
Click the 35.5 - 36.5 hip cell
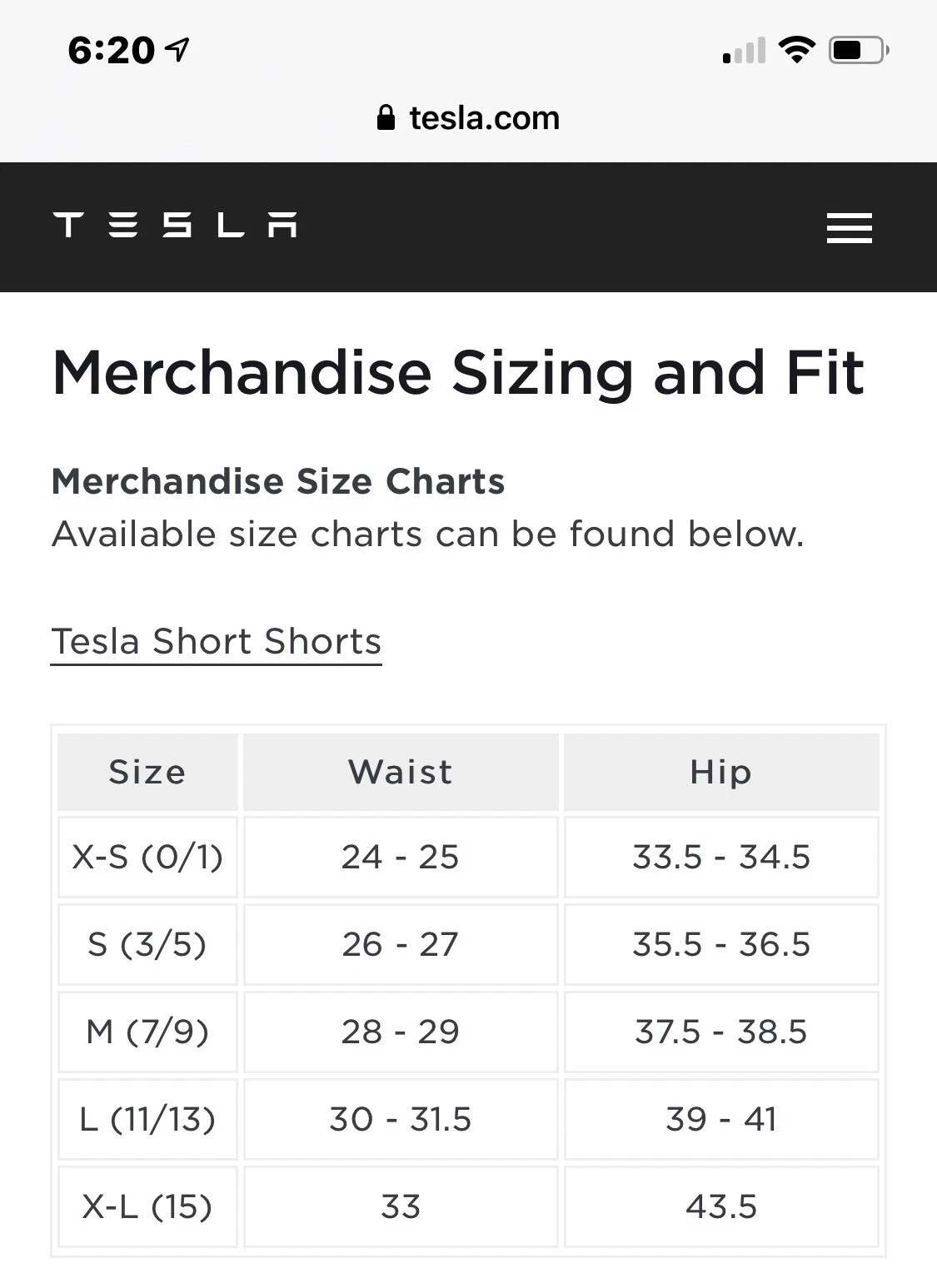(721, 944)
